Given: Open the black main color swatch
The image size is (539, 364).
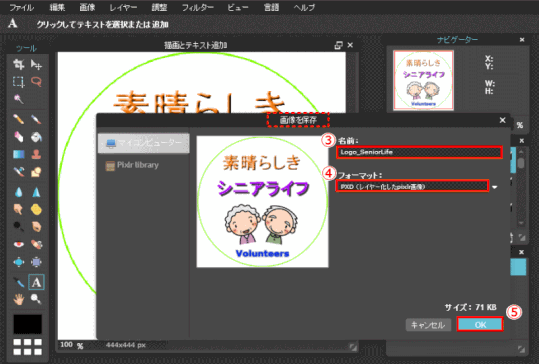Looking at the screenshot, I should pyautogui.click(x=28, y=324).
